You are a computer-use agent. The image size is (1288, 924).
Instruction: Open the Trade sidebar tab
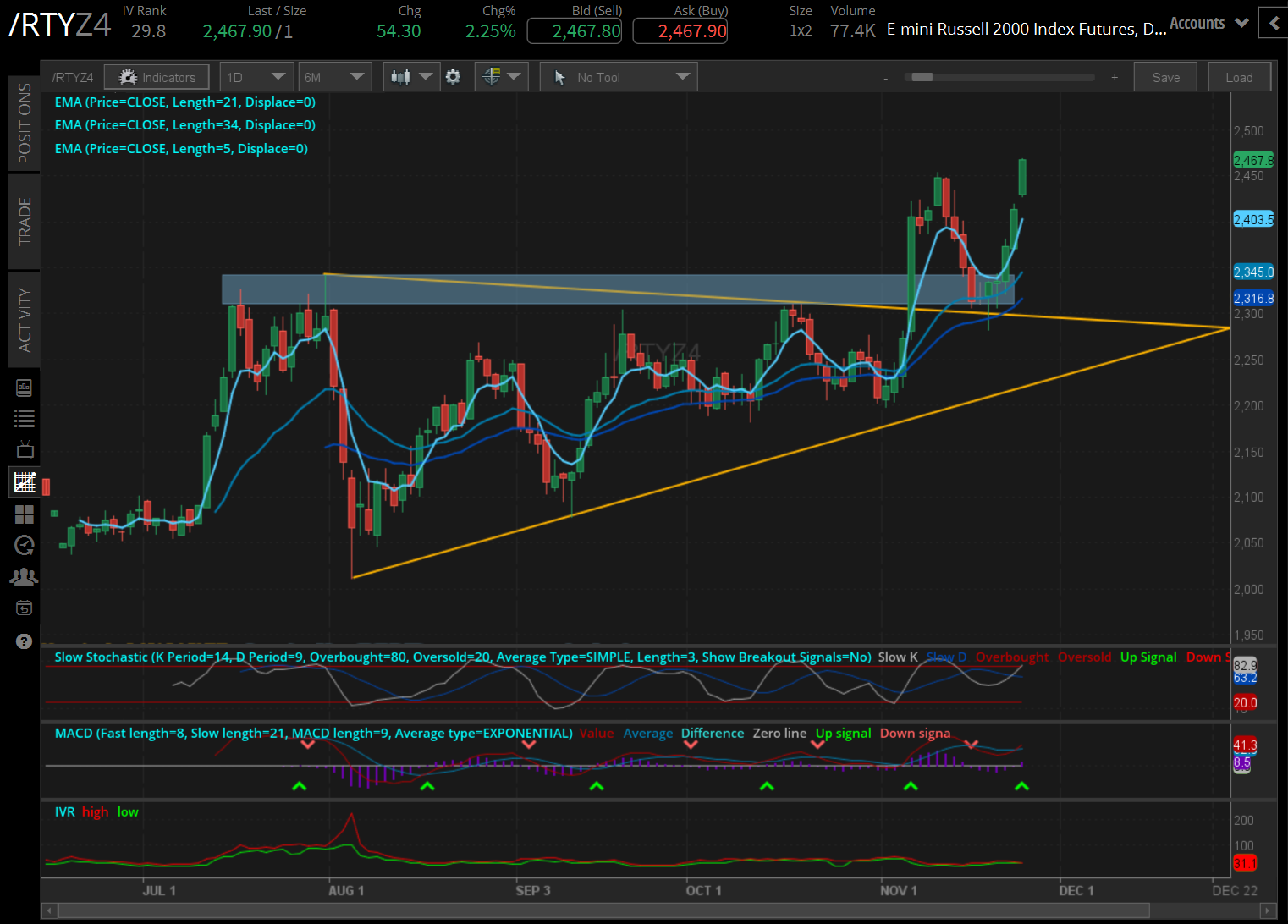[25, 221]
